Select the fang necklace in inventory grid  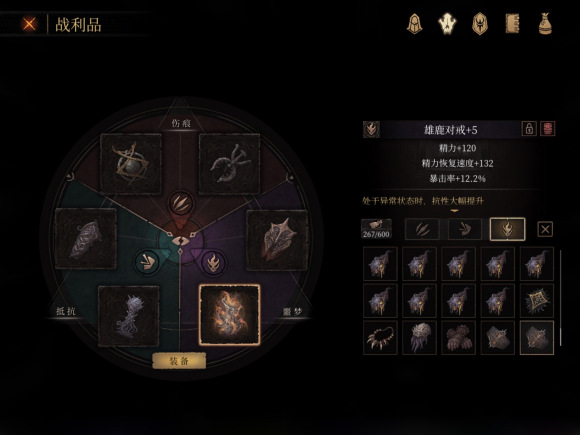[380, 338]
